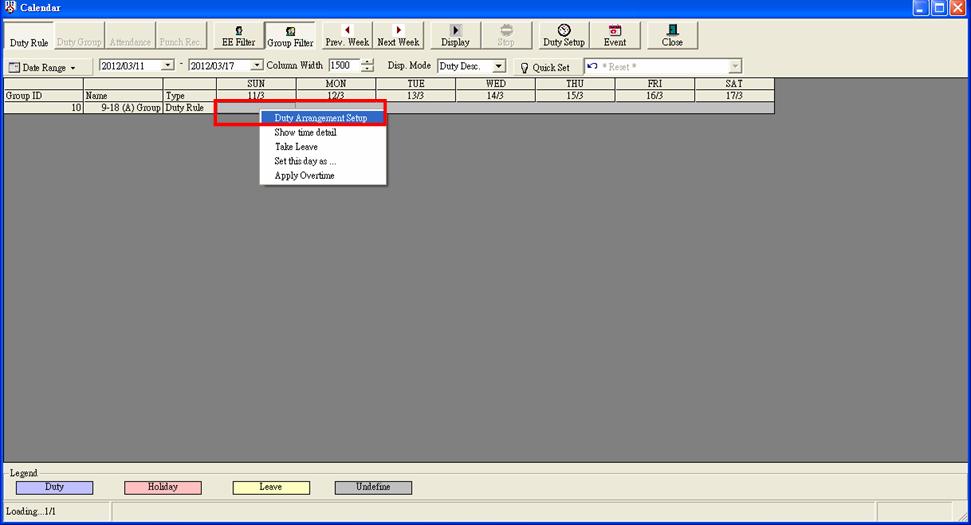Click the Display toolbar button

[455, 36]
